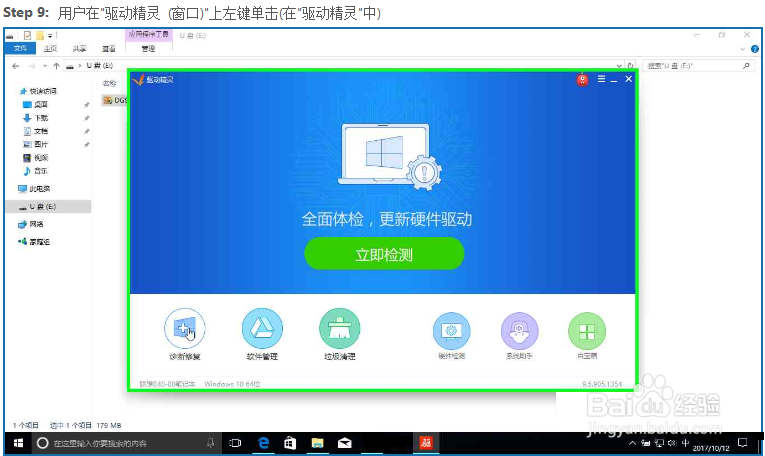Open Explorer help question mark icon
Viewport: 765px width, 456px height.
(755, 49)
